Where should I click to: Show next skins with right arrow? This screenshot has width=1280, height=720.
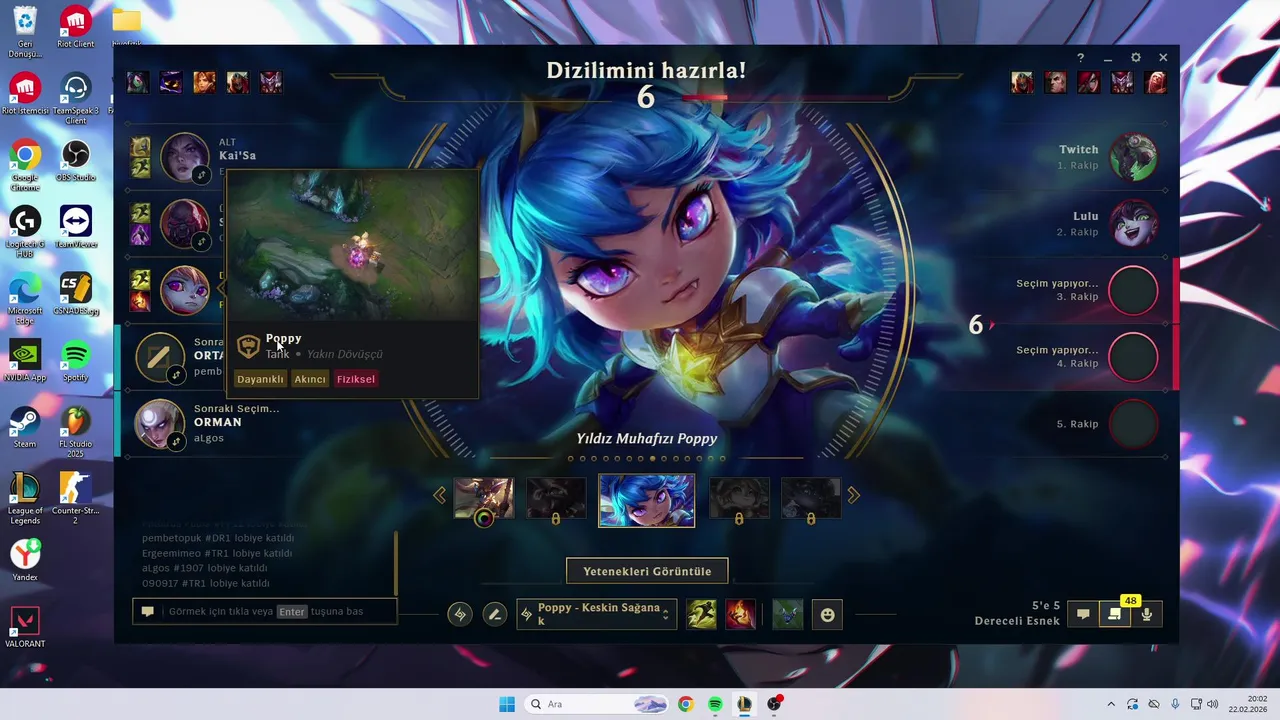click(854, 495)
